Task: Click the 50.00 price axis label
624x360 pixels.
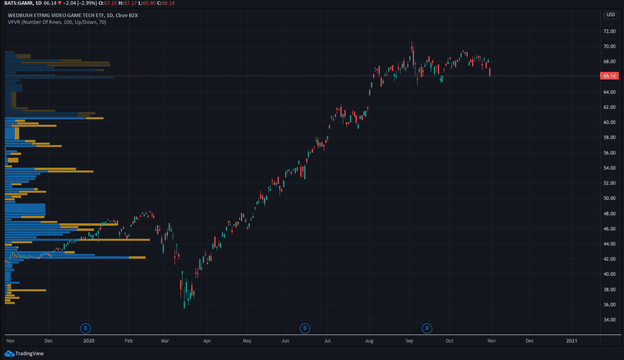Action: pyautogui.click(x=609, y=198)
